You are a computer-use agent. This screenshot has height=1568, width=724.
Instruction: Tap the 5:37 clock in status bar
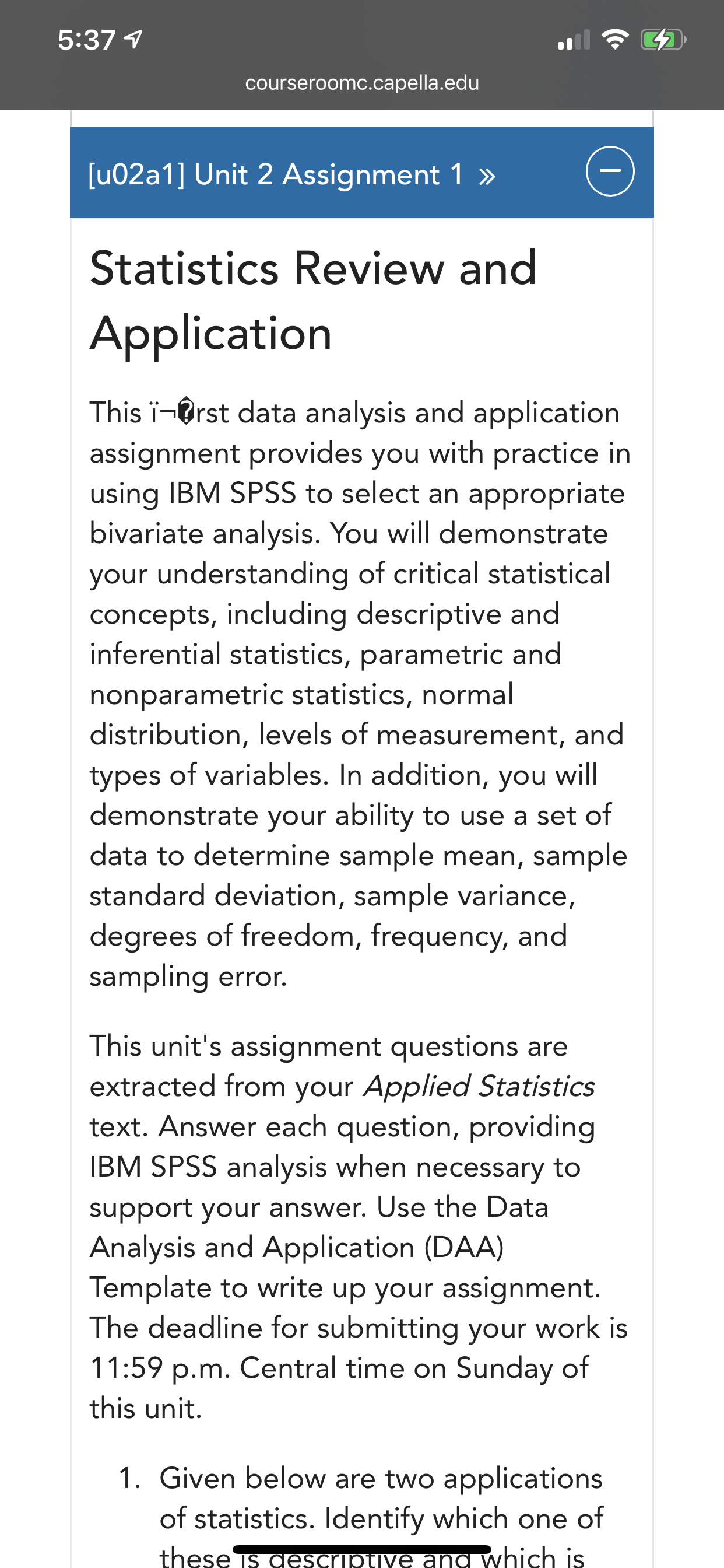pos(86,40)
